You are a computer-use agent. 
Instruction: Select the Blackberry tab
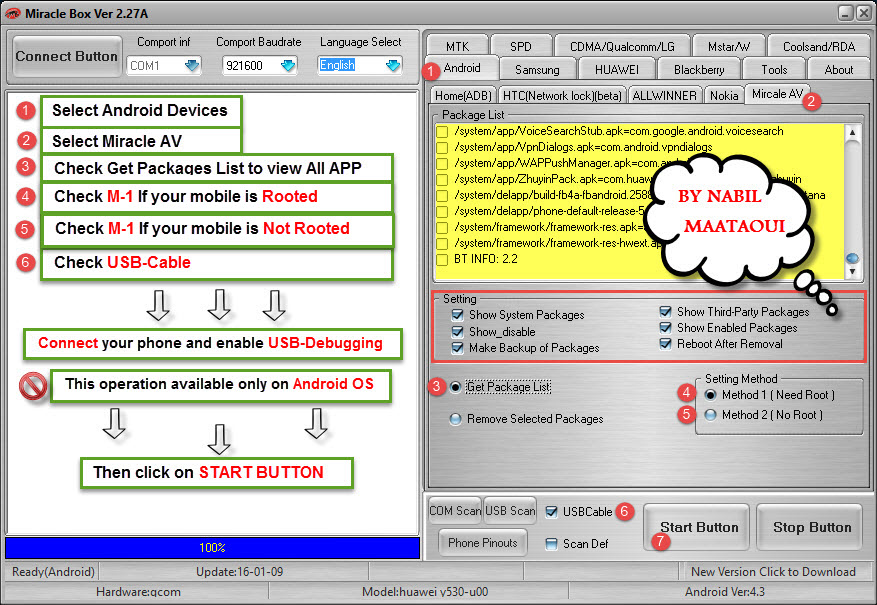699,70
